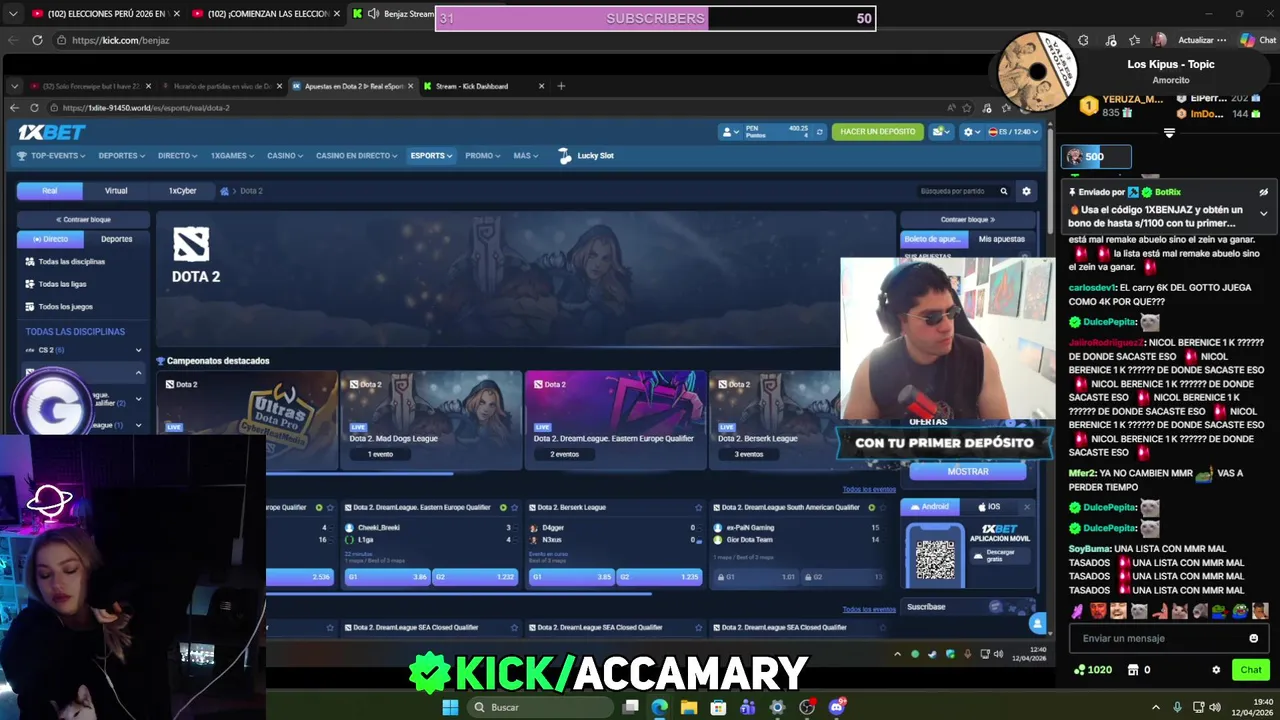Hide the pinned BotRix message

[1263, 192]
